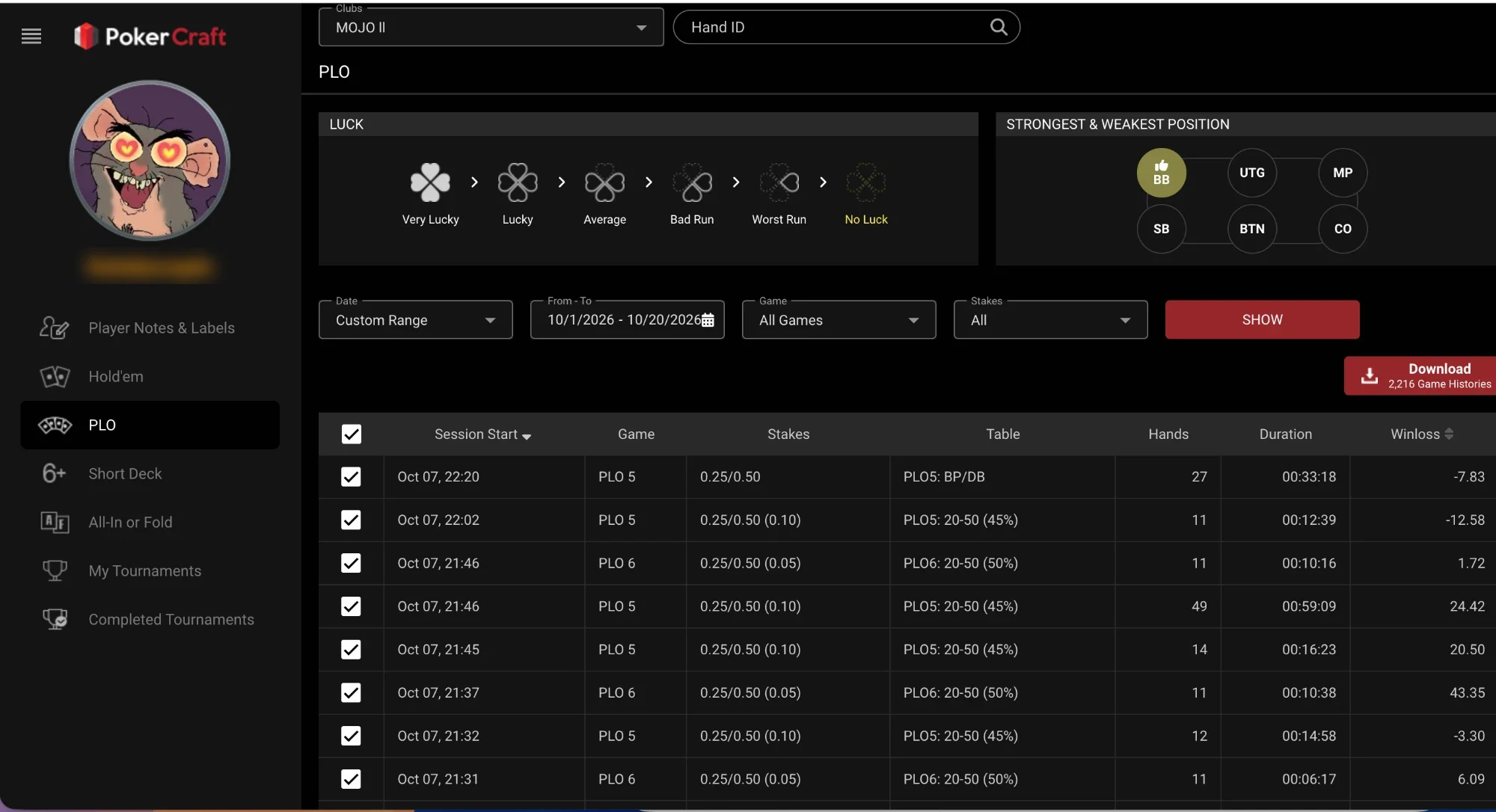Uncheck the Oct 07, 21:31 session checkbox
1496x812 pixels.
tap(351, 779)
